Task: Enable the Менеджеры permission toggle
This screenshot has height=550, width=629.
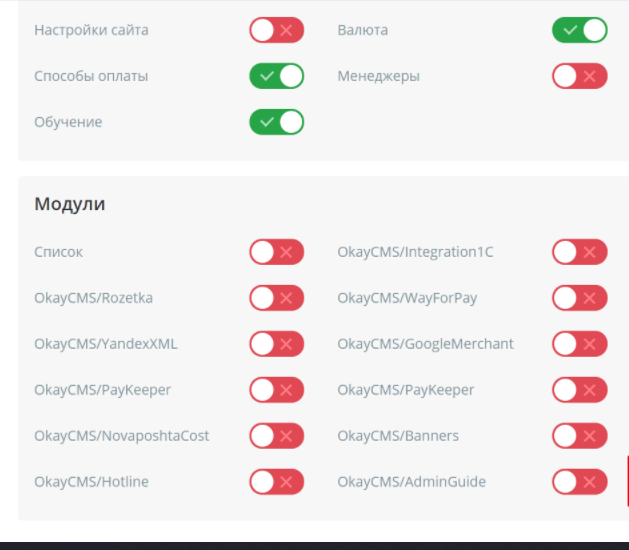Action: click(x=579, y=76)
